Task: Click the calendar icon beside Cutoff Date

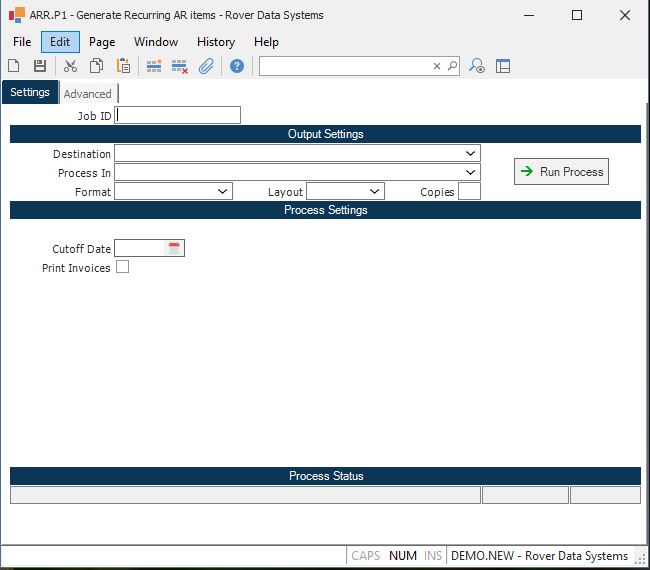Action: pyautogui.click(x=174, y=248)
